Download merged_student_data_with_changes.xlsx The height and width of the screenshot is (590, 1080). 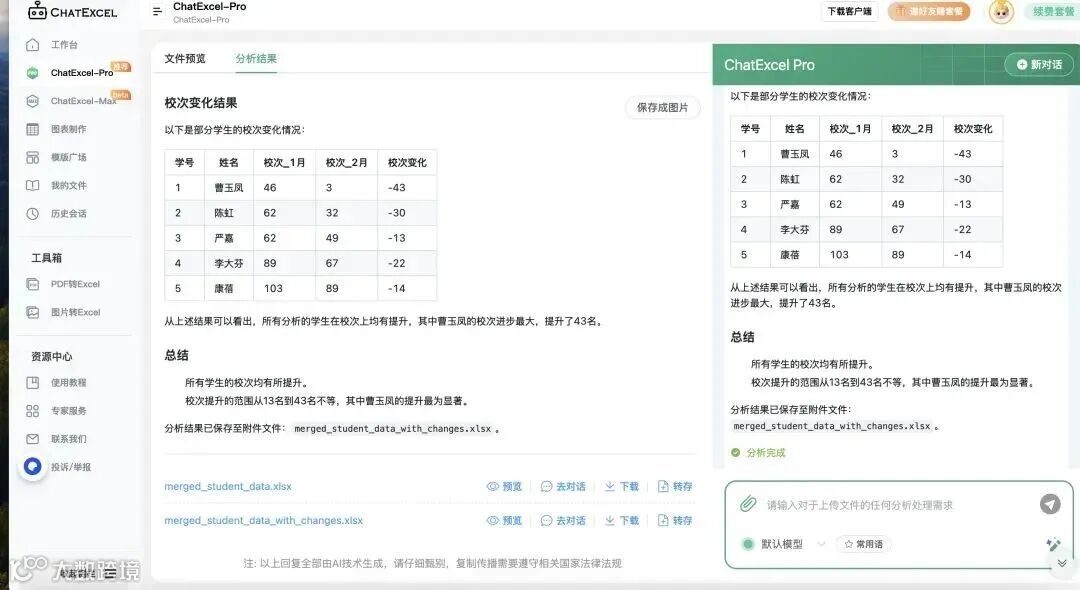tap(622, 520)
